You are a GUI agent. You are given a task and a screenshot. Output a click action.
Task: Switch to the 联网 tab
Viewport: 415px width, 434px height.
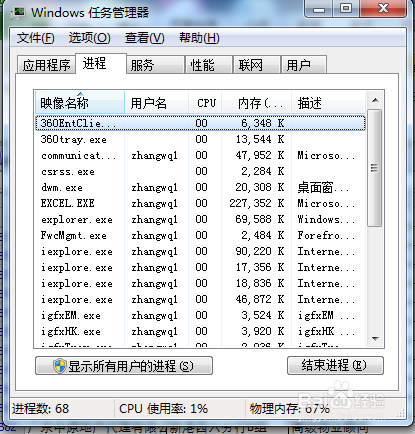(x=257, y=65)
